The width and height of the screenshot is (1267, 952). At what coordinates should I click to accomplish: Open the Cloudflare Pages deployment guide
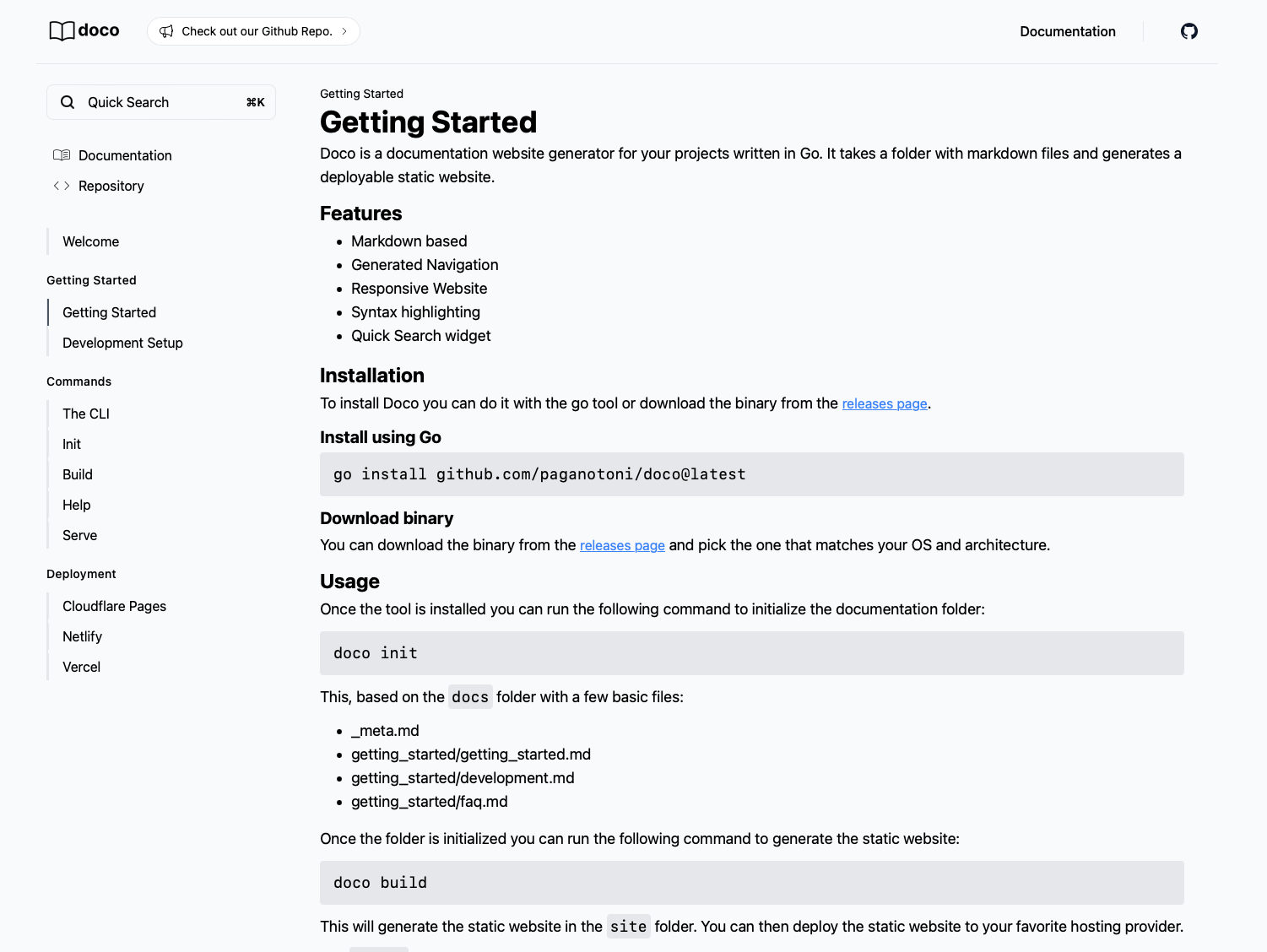tap(114, 606)
